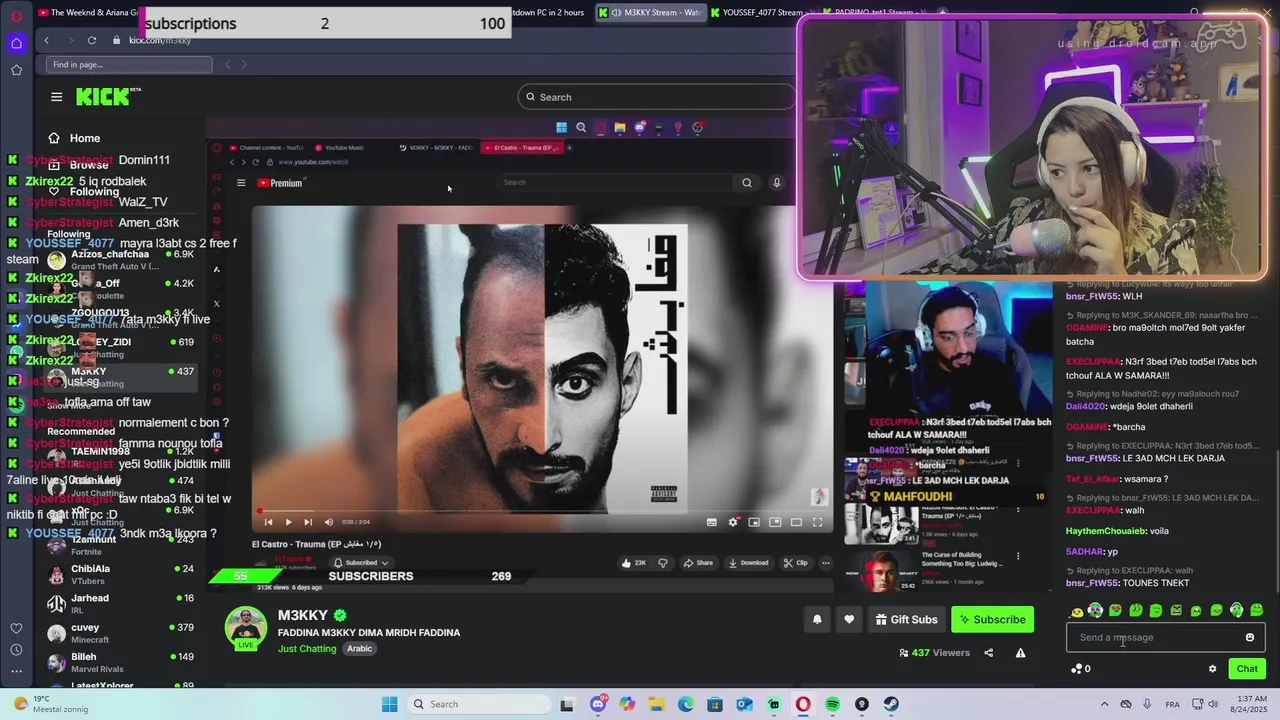Follow M3KKY with the heart icon
Viewport: 1280px width, 720px height.
[x=849, y=620]
